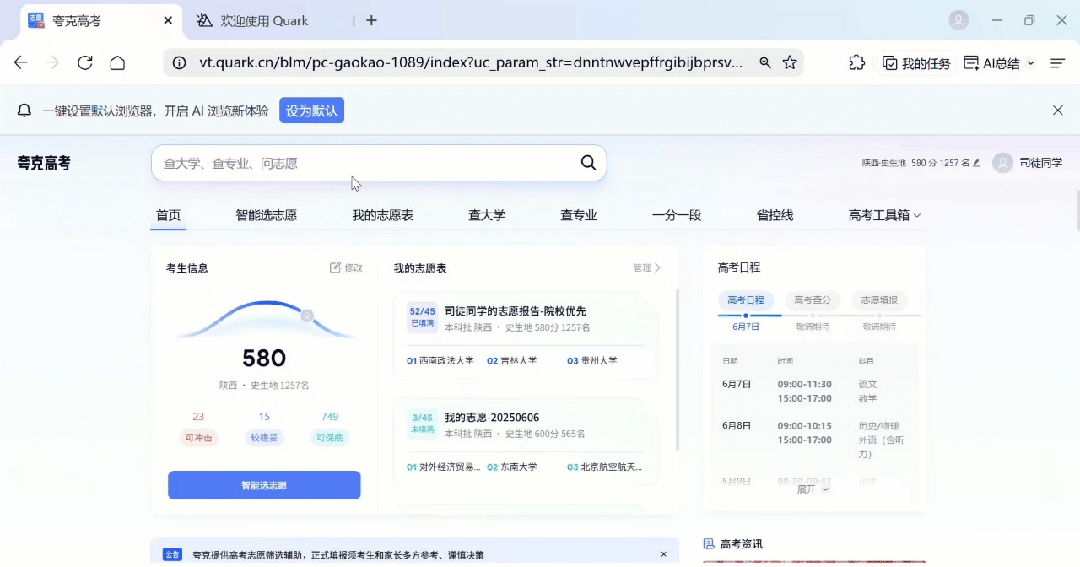1080x567 pixels.
Task: Click the search magnifier icon
Action: coord(588,163)
